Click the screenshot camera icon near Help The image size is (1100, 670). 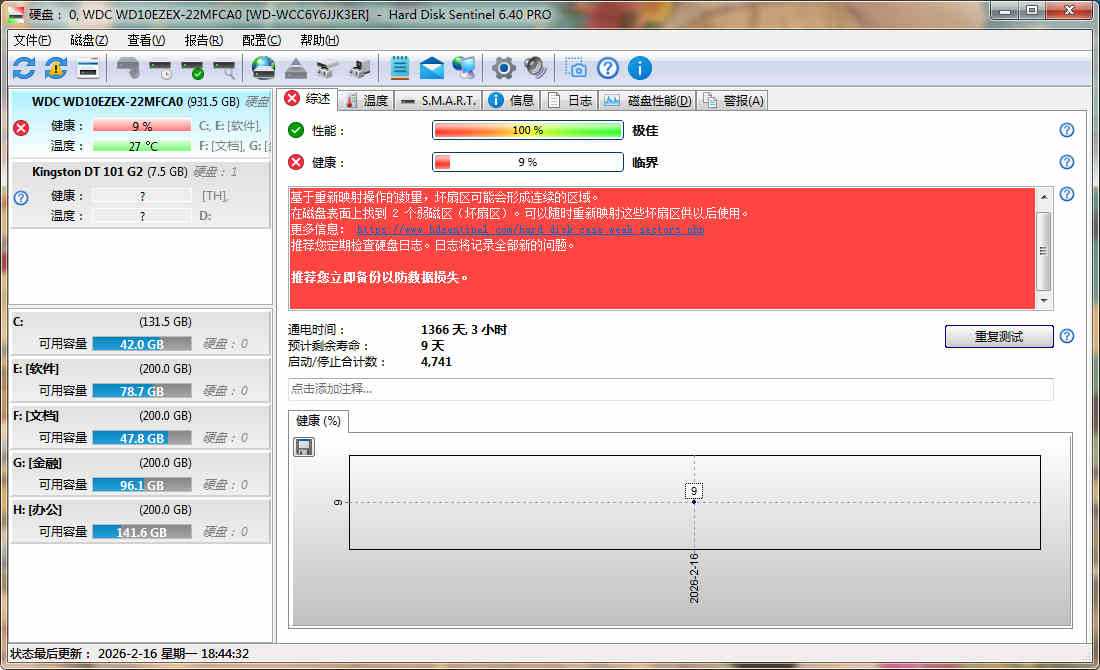click(574, 67)
